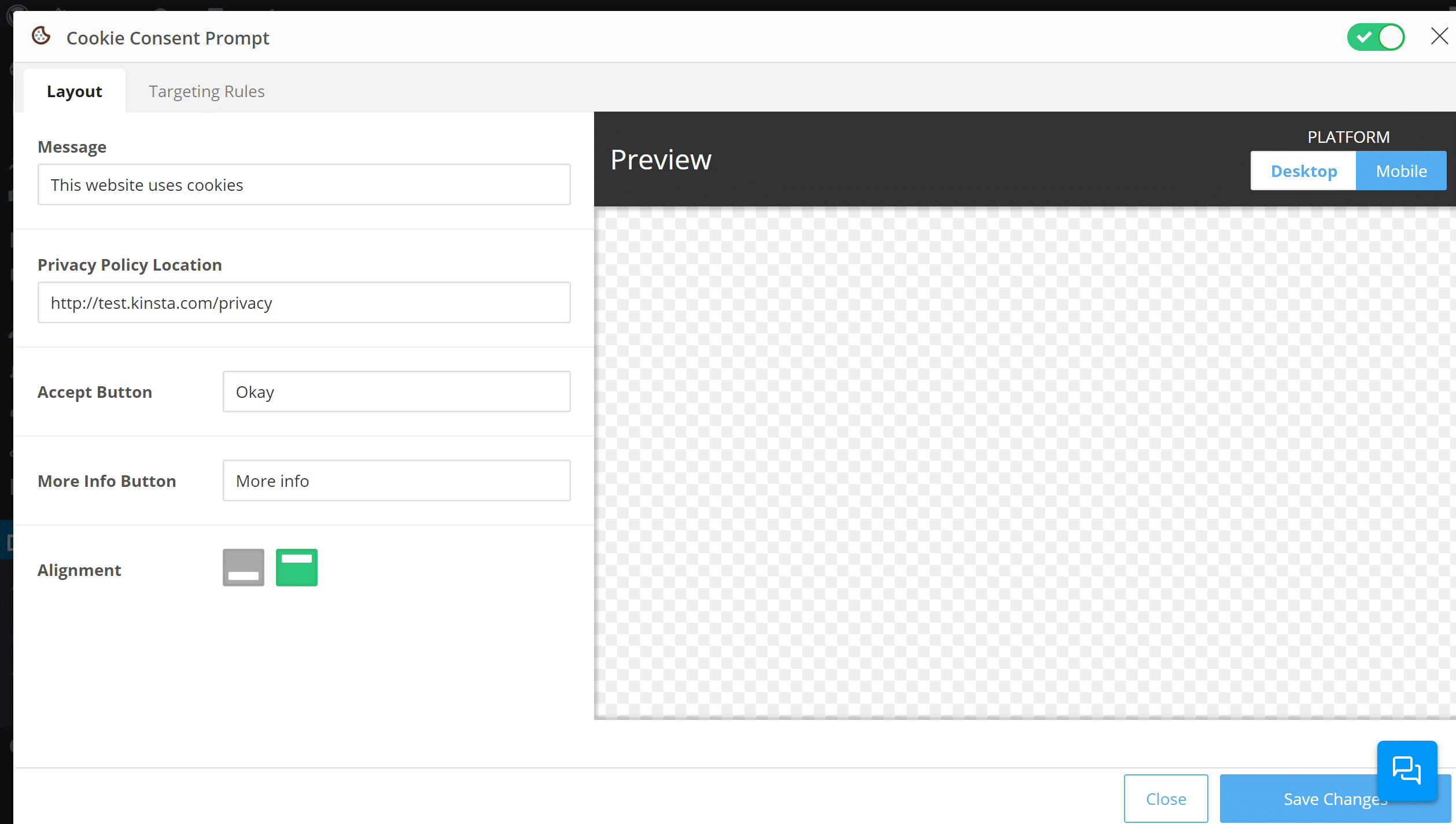Click the Message input field
The height and width of the screenshot is (824, 1456).
click(304, 185)
